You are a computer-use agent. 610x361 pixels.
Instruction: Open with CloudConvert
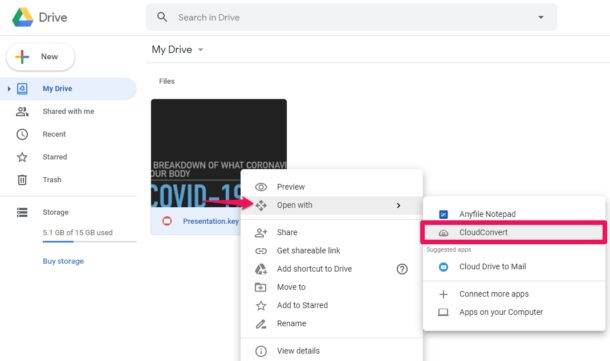[x=514, y=232]
